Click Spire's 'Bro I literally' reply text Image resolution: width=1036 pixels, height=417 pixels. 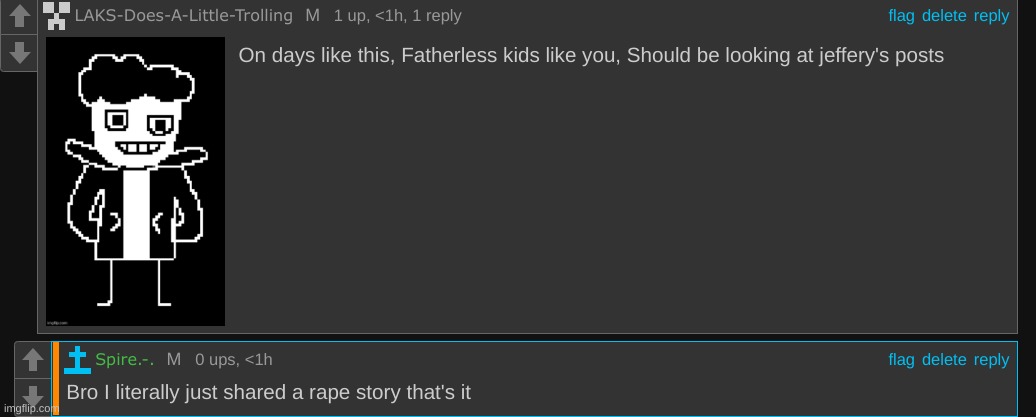point(268,393)
